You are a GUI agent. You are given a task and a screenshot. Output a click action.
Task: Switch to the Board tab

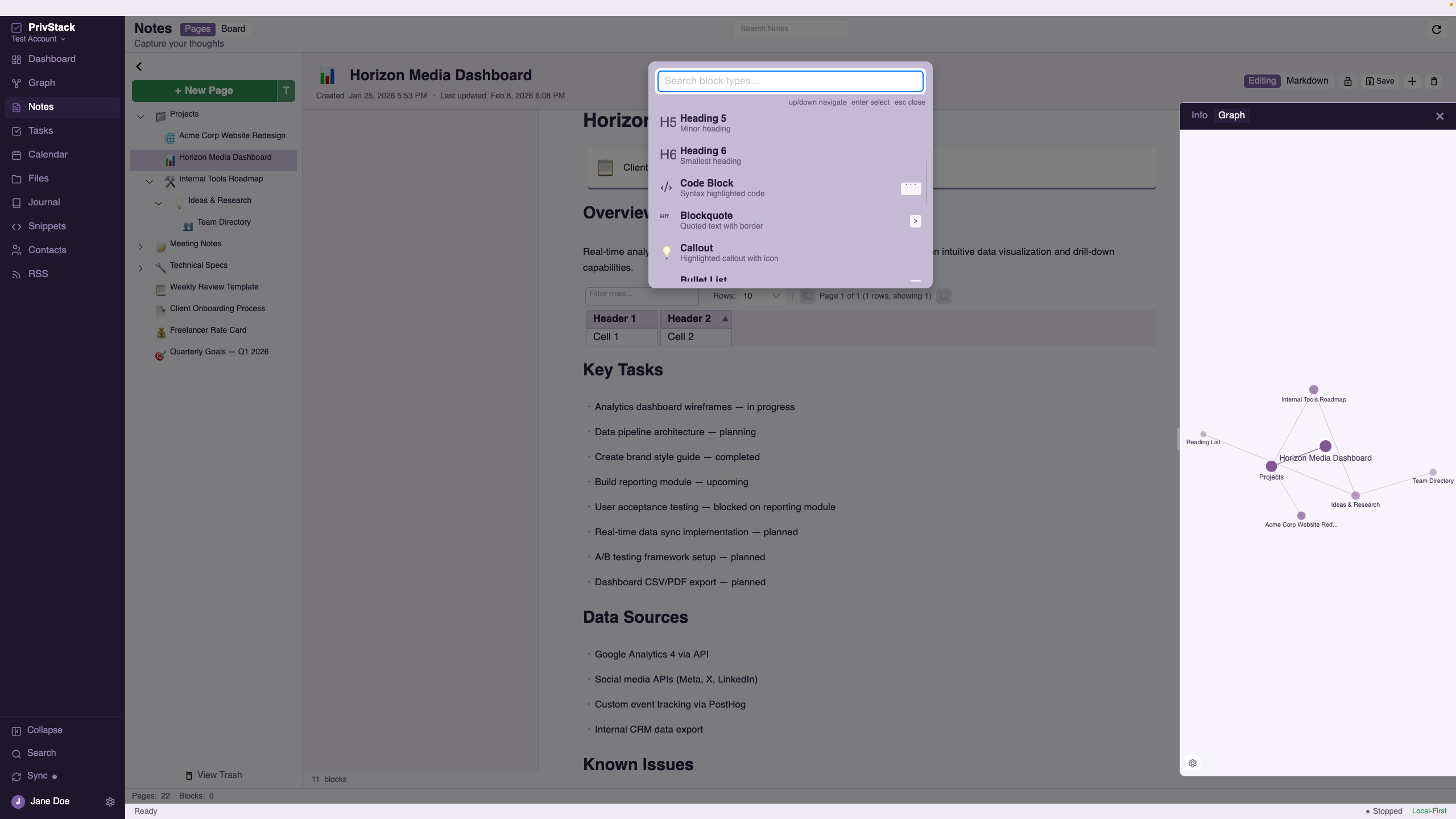[x=233, y=28]
